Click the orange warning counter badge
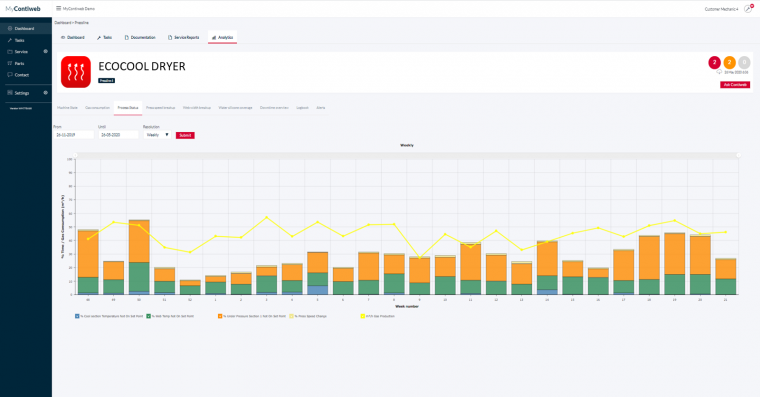Viewport: 760px width, 397px height. point(729,62)
